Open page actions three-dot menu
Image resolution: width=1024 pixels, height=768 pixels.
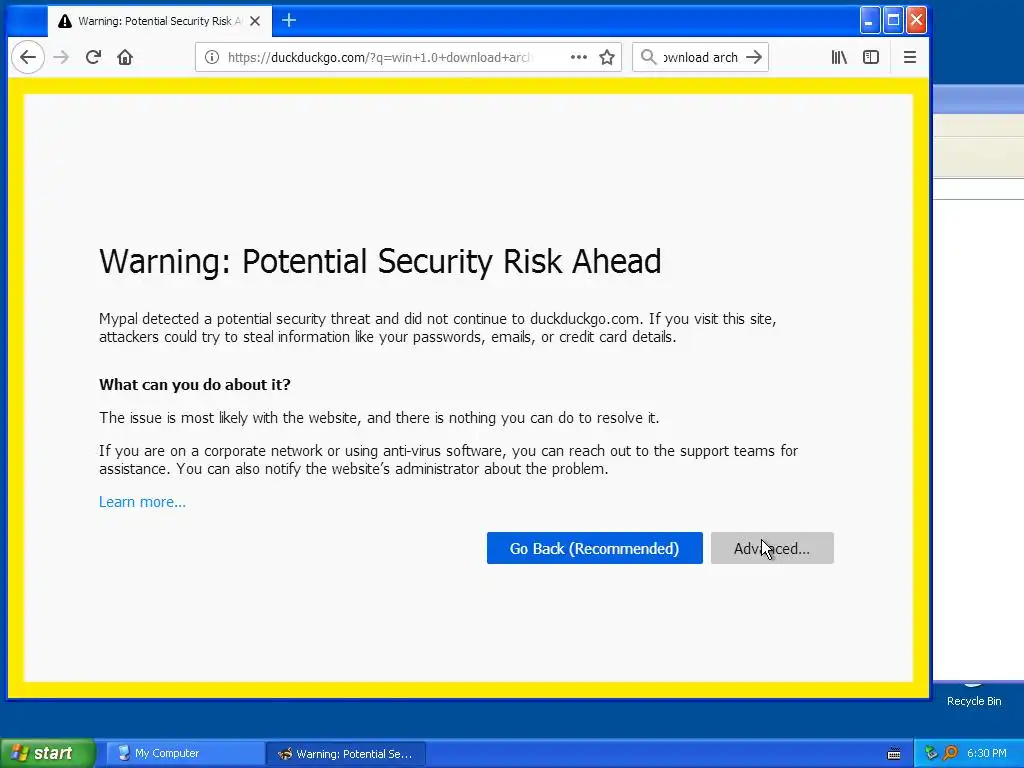578,57
